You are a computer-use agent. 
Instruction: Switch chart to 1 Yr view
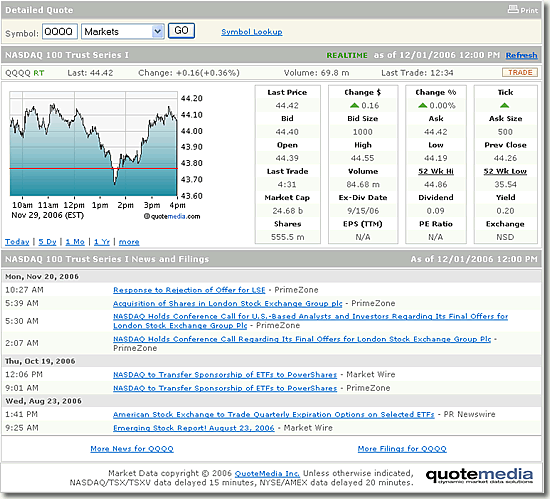[x=102, y=242]
